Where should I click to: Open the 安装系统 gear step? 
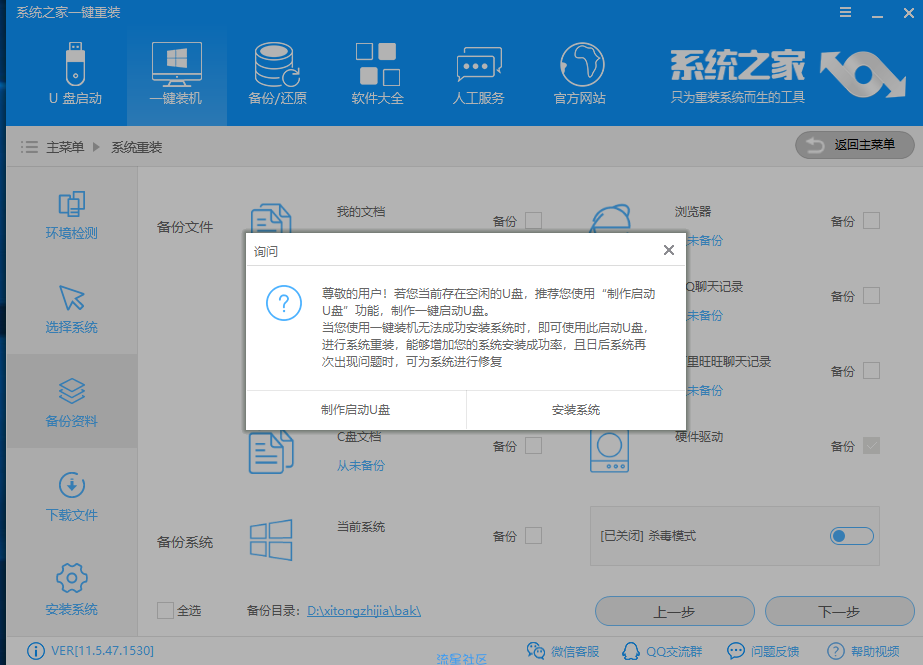(x=72, y=590)
